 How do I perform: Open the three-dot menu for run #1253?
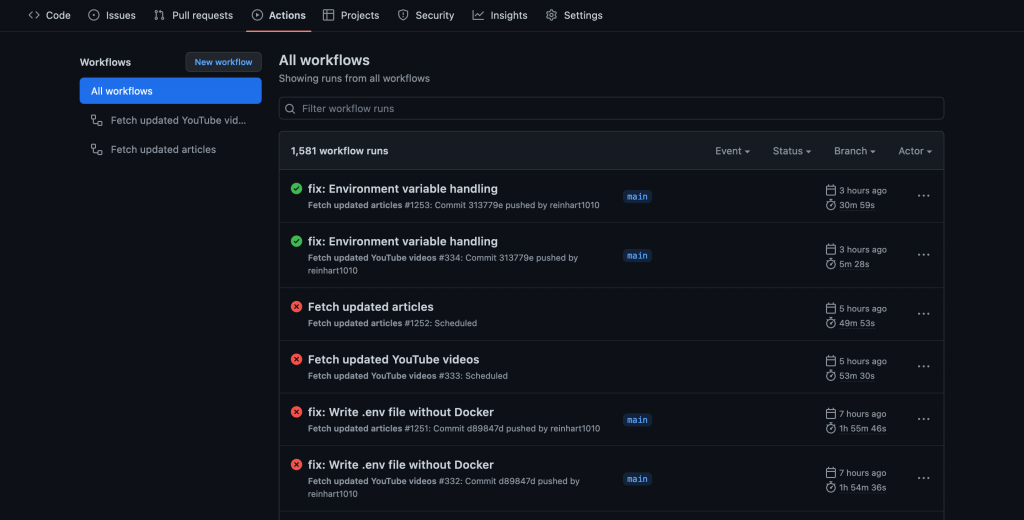coord(923,197)
